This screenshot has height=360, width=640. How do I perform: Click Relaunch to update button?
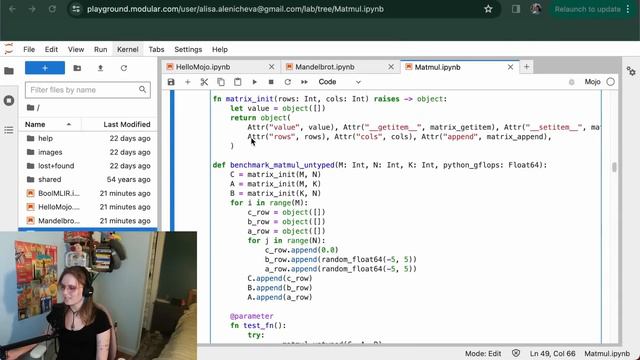587,9
